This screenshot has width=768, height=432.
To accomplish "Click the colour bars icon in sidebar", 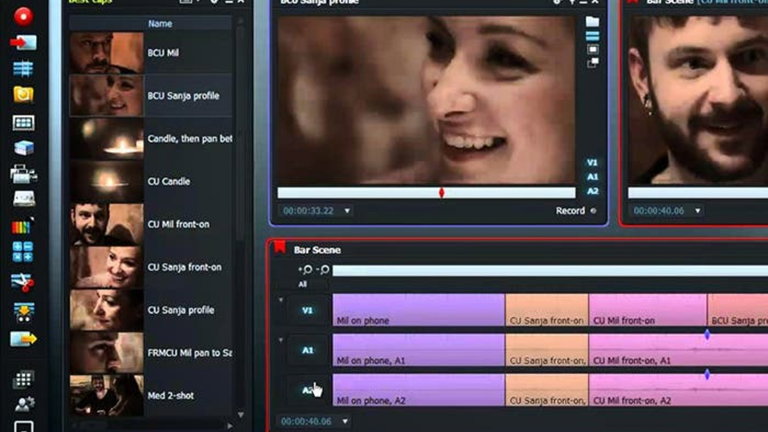I will pyautogui.click(x=22, y=226).
